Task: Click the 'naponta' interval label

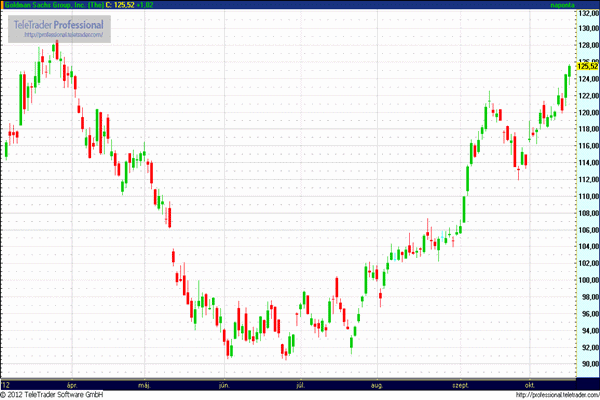Action: (x=562, y=5)
